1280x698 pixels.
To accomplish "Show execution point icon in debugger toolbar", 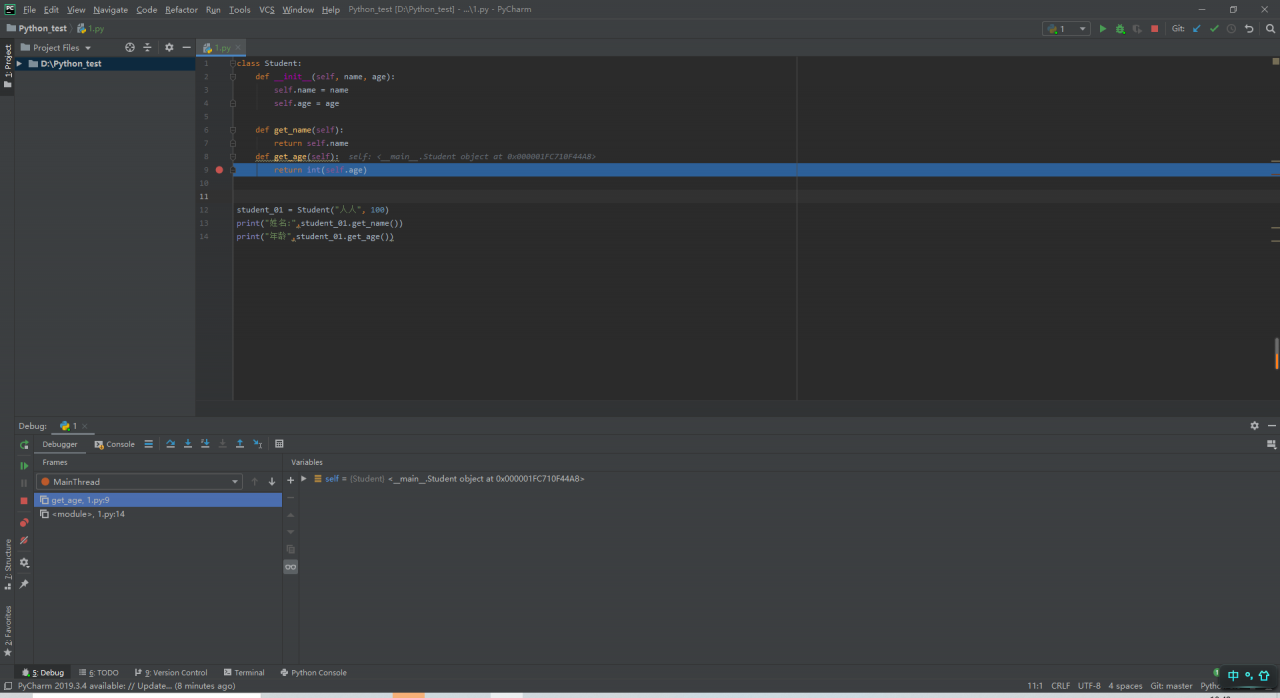I will [149, 444].
